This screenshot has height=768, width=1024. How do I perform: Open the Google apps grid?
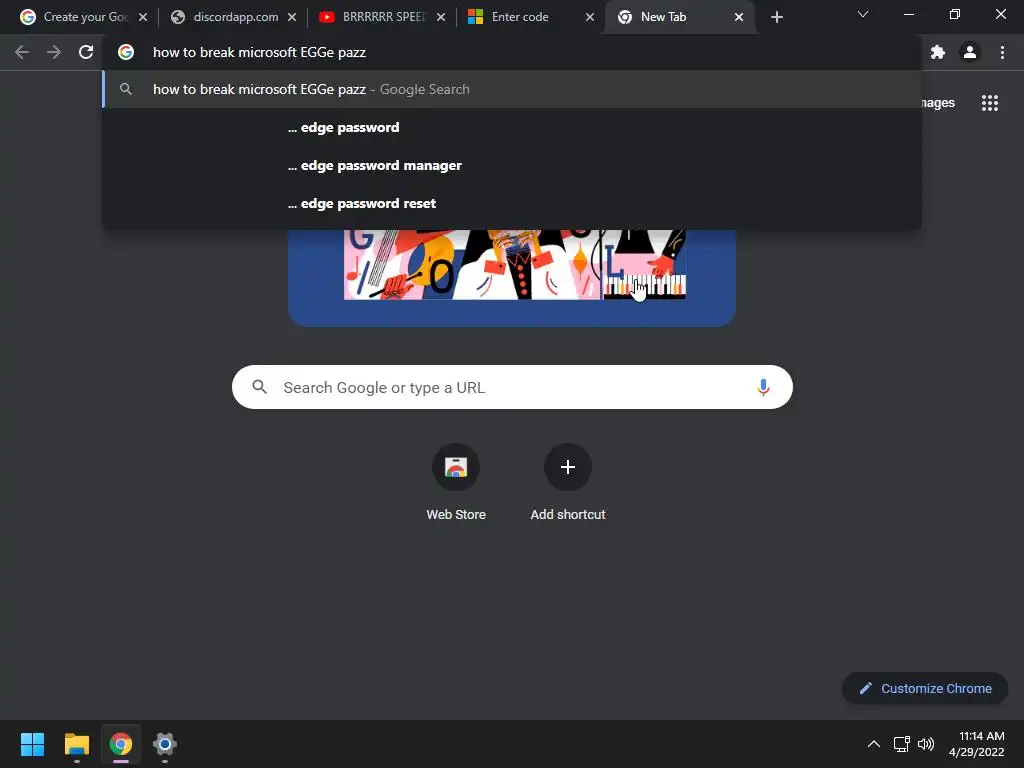(x=990, y=103)
